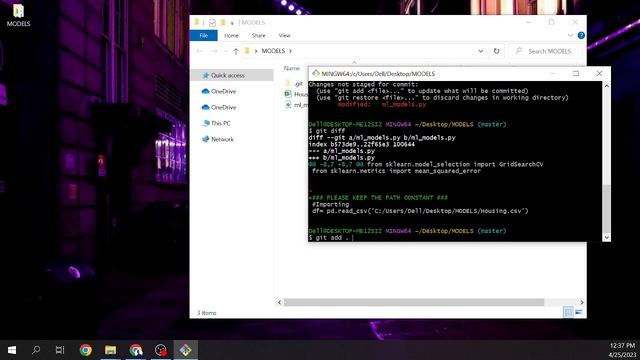Click the taskbar clock and date
The height and width of the screenshot is (360, 640).
point(622,350)
